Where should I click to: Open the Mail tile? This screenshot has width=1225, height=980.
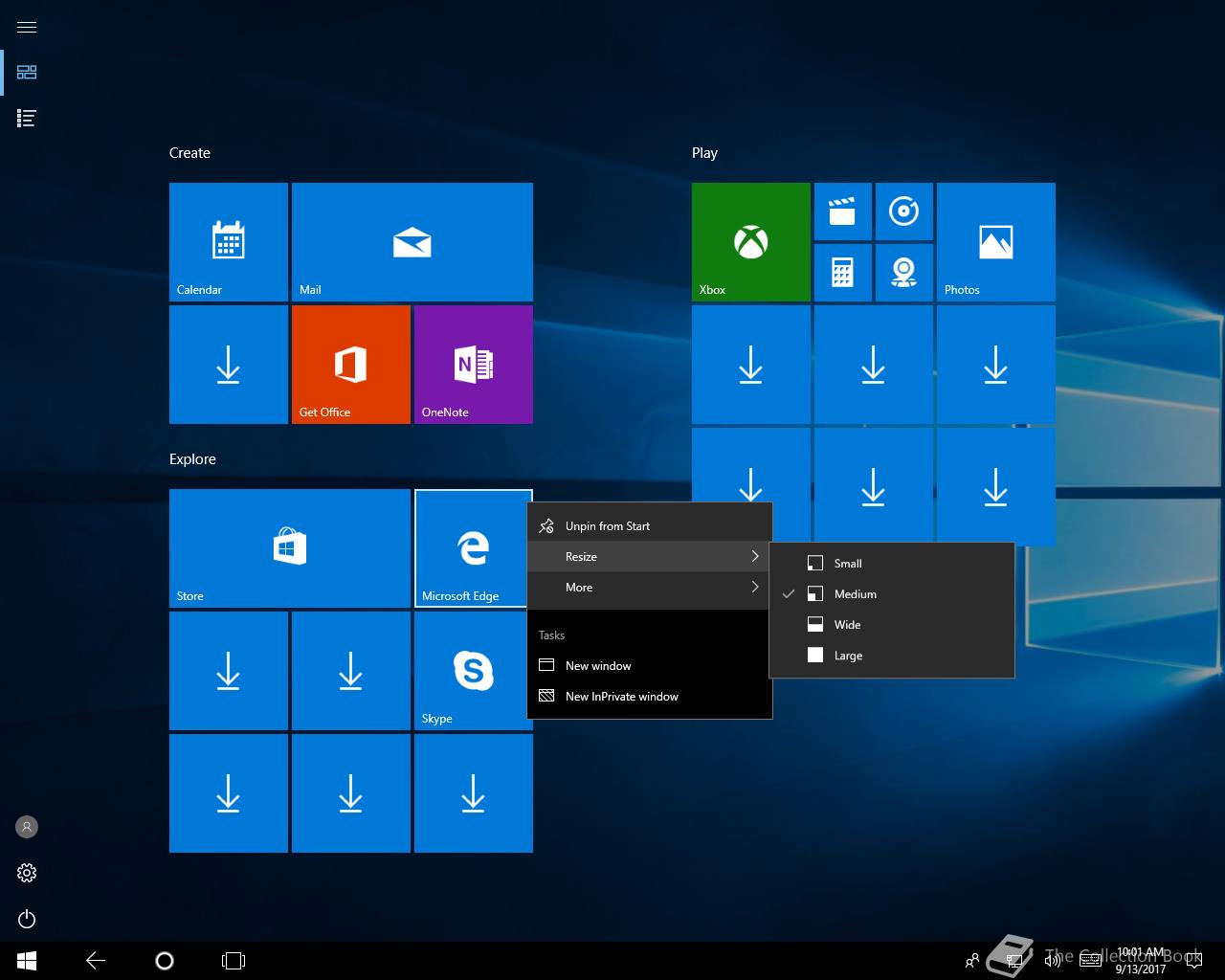coord(412,242)
